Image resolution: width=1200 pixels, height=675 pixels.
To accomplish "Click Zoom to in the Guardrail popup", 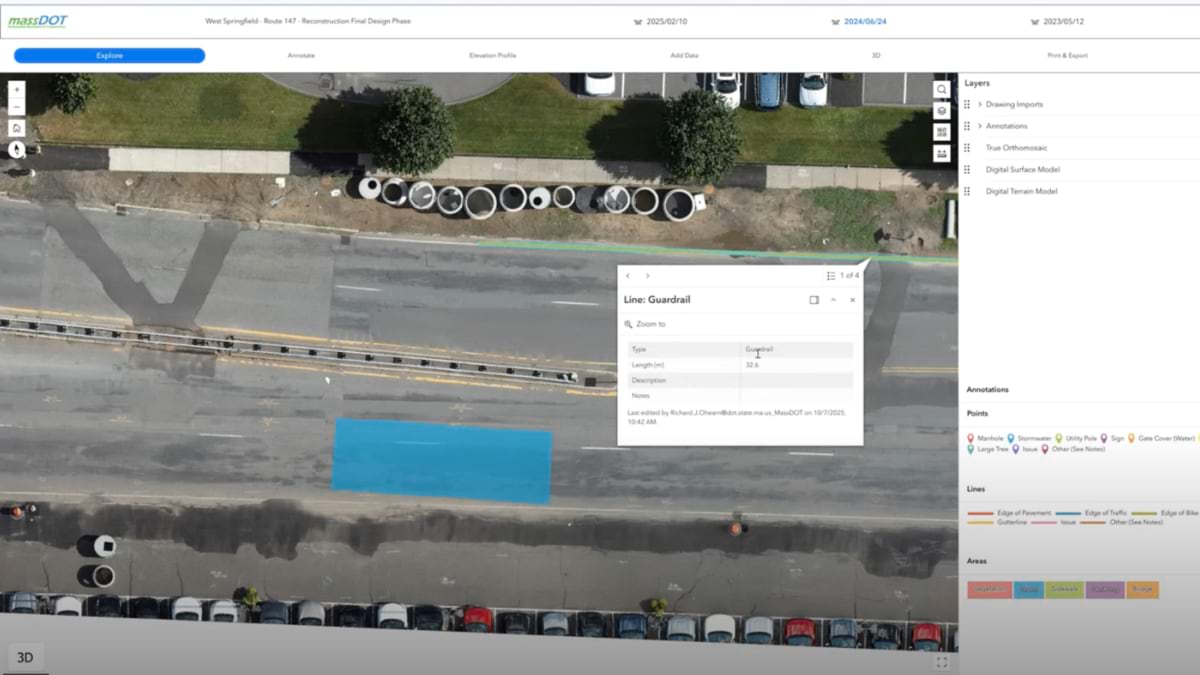I will [x=646, y=324].
